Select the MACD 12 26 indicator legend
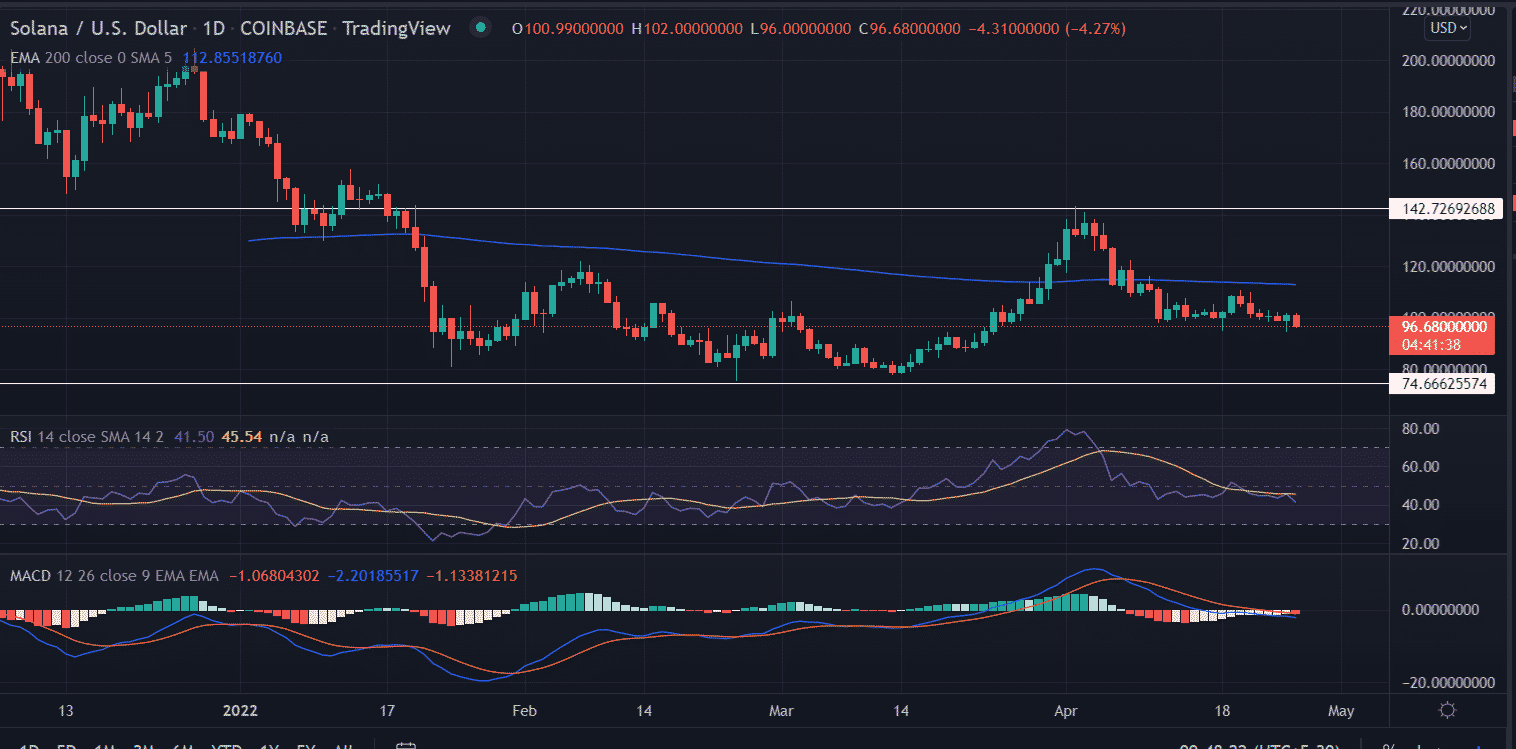 (70, 576)
